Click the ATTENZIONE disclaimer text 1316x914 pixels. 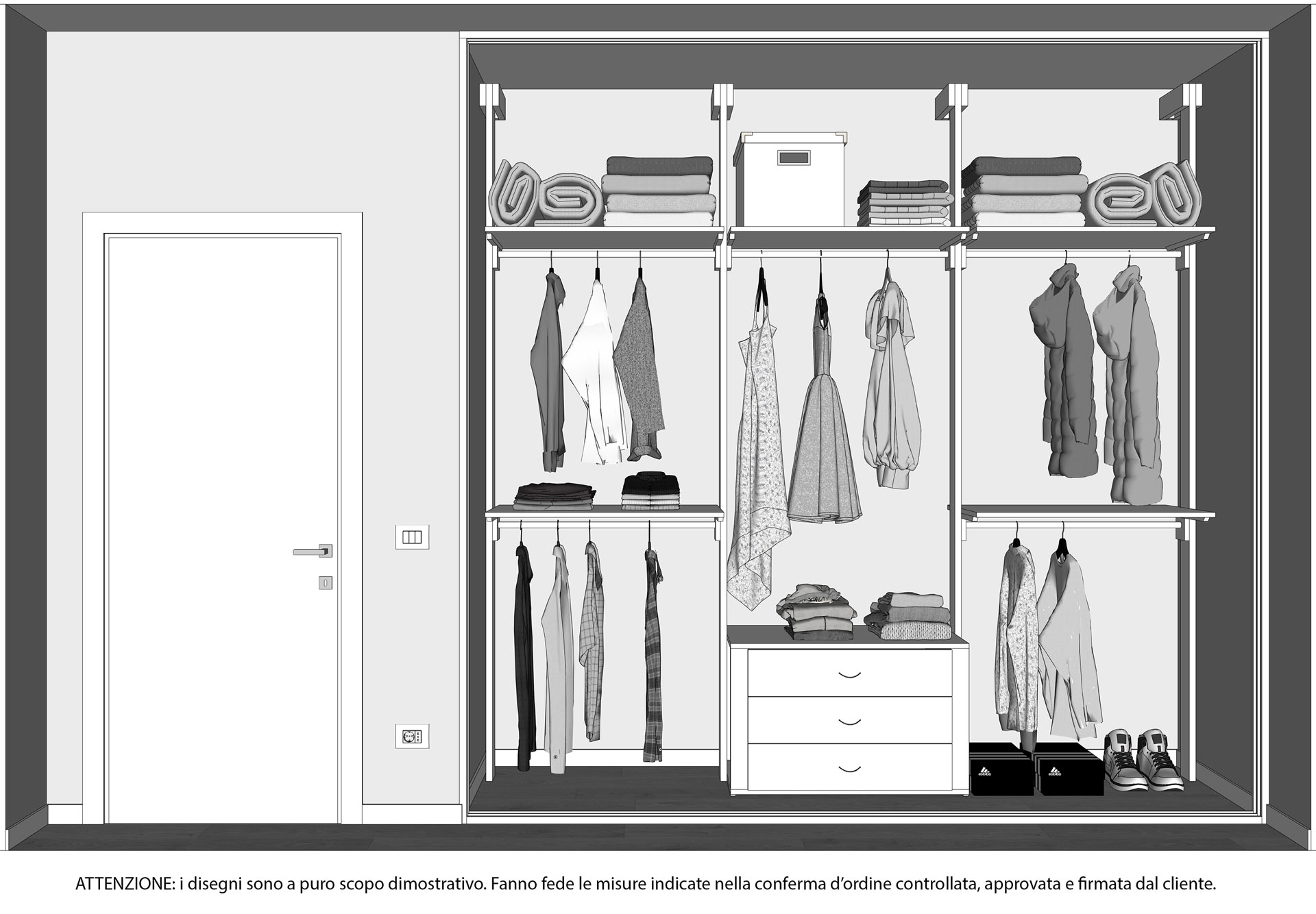pyautogui.click(x=645, y=884)
